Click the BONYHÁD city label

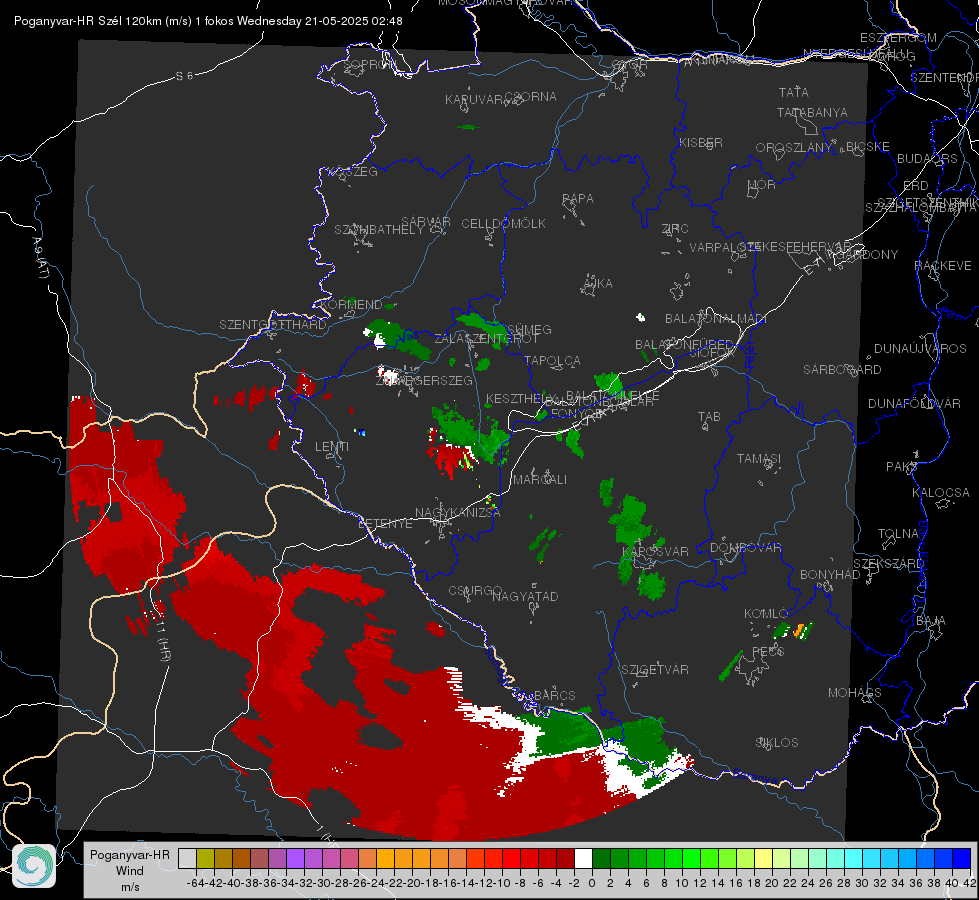pos(830,575)
